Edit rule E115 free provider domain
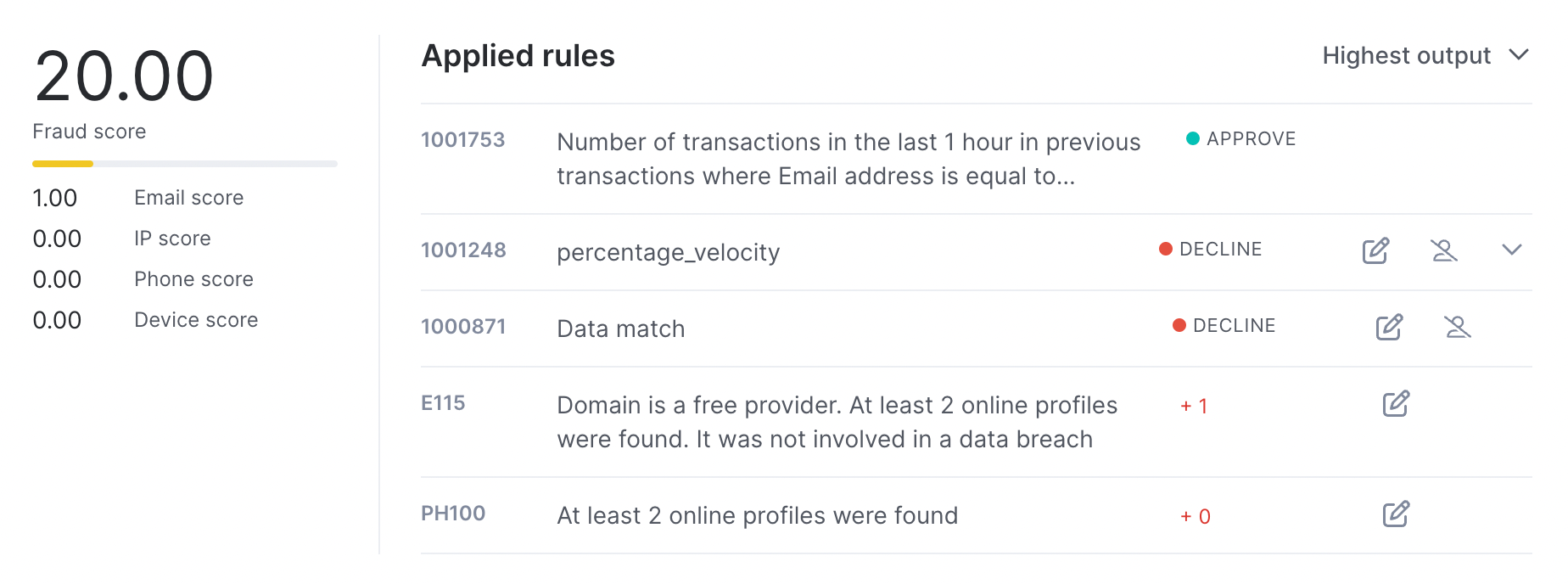Image resolution: width=1568 pixels, height=584 pixels. pos(1396,403)
